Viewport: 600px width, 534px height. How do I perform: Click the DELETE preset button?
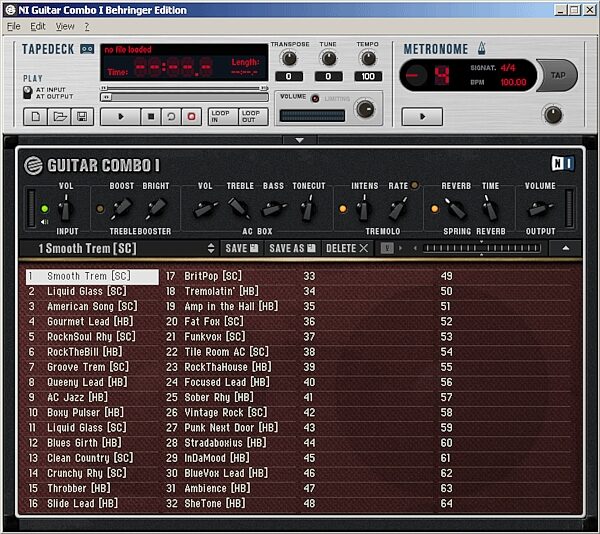click(347, 248)
